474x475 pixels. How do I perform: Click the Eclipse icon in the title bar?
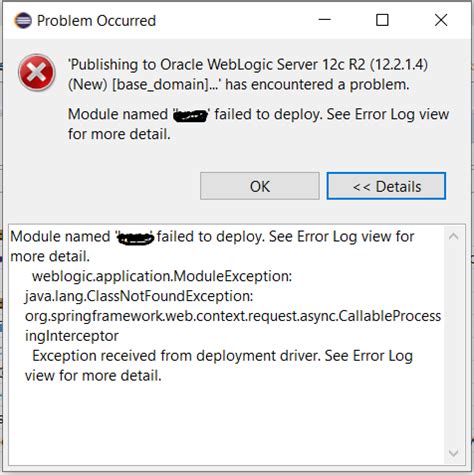[23, 21]
